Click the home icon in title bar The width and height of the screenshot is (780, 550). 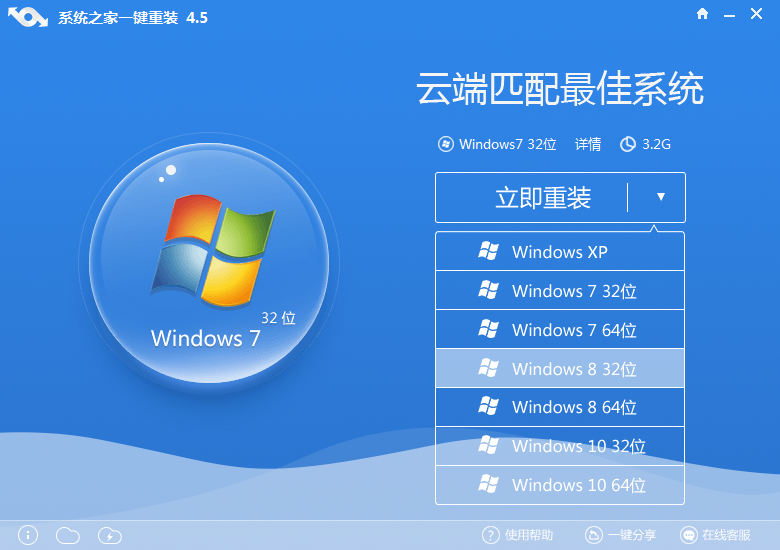[x=702, y=15]
